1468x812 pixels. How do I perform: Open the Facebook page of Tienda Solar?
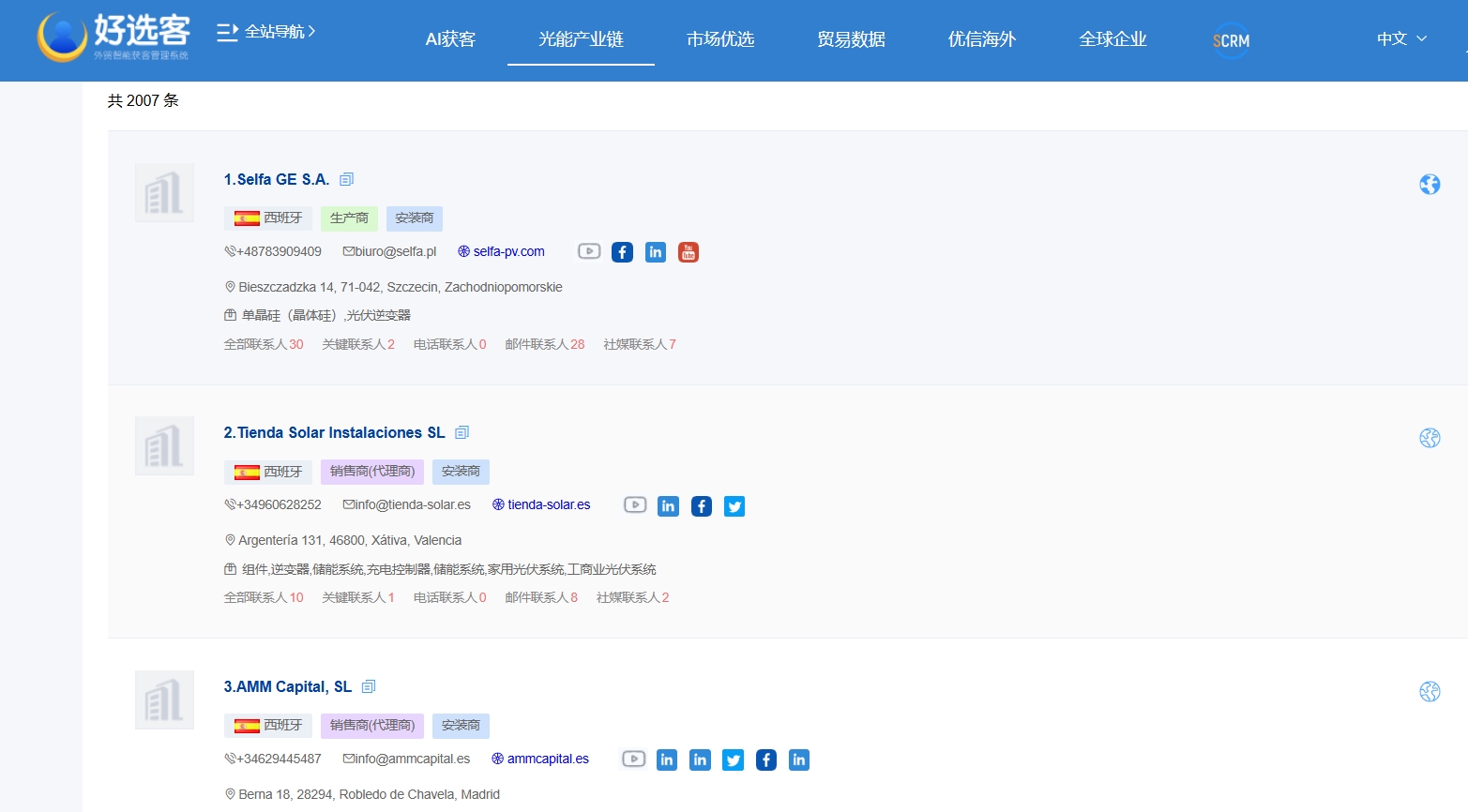[x=702, y=506]
